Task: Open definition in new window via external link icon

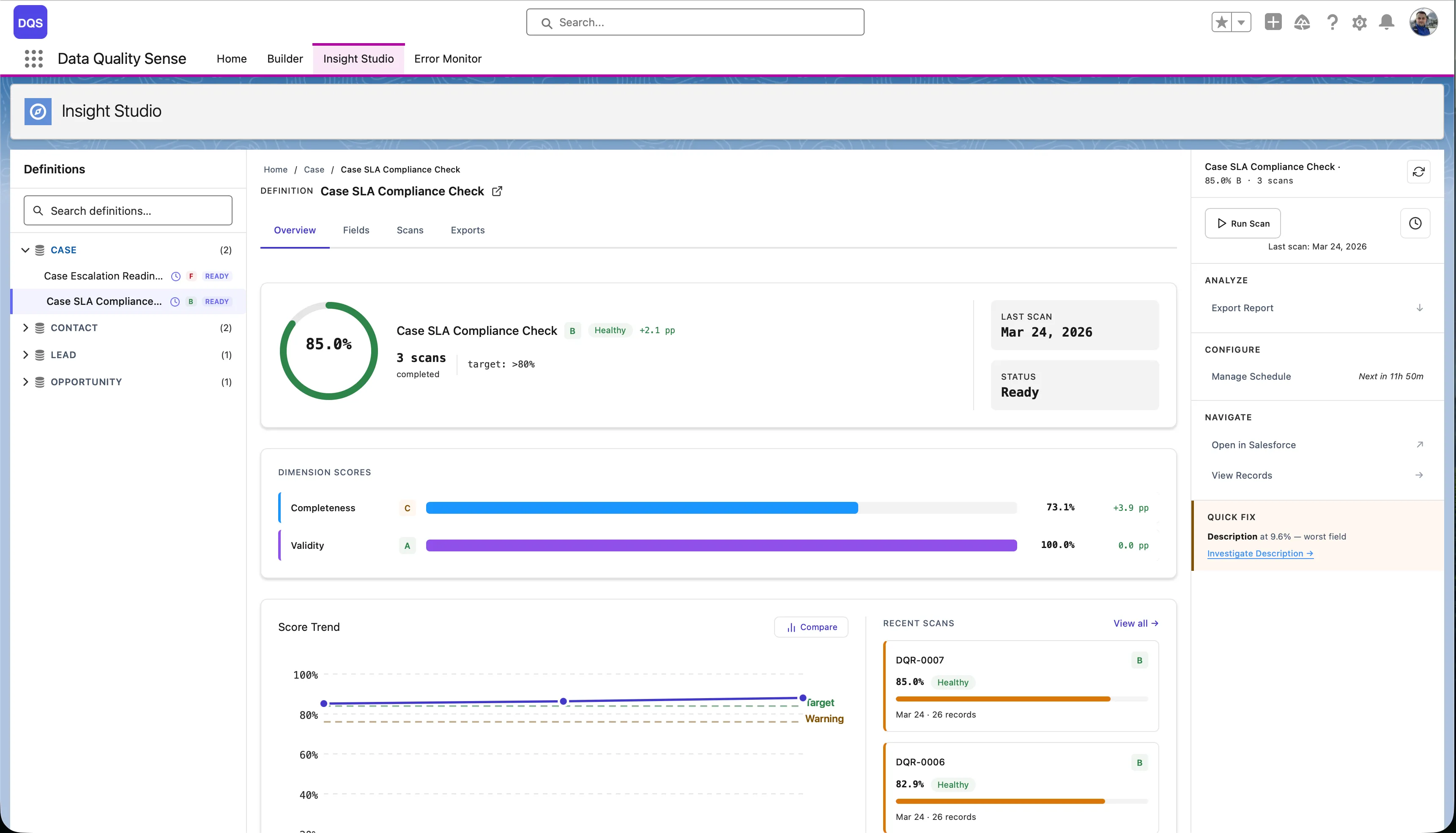Action: click(x=496, y=191)
